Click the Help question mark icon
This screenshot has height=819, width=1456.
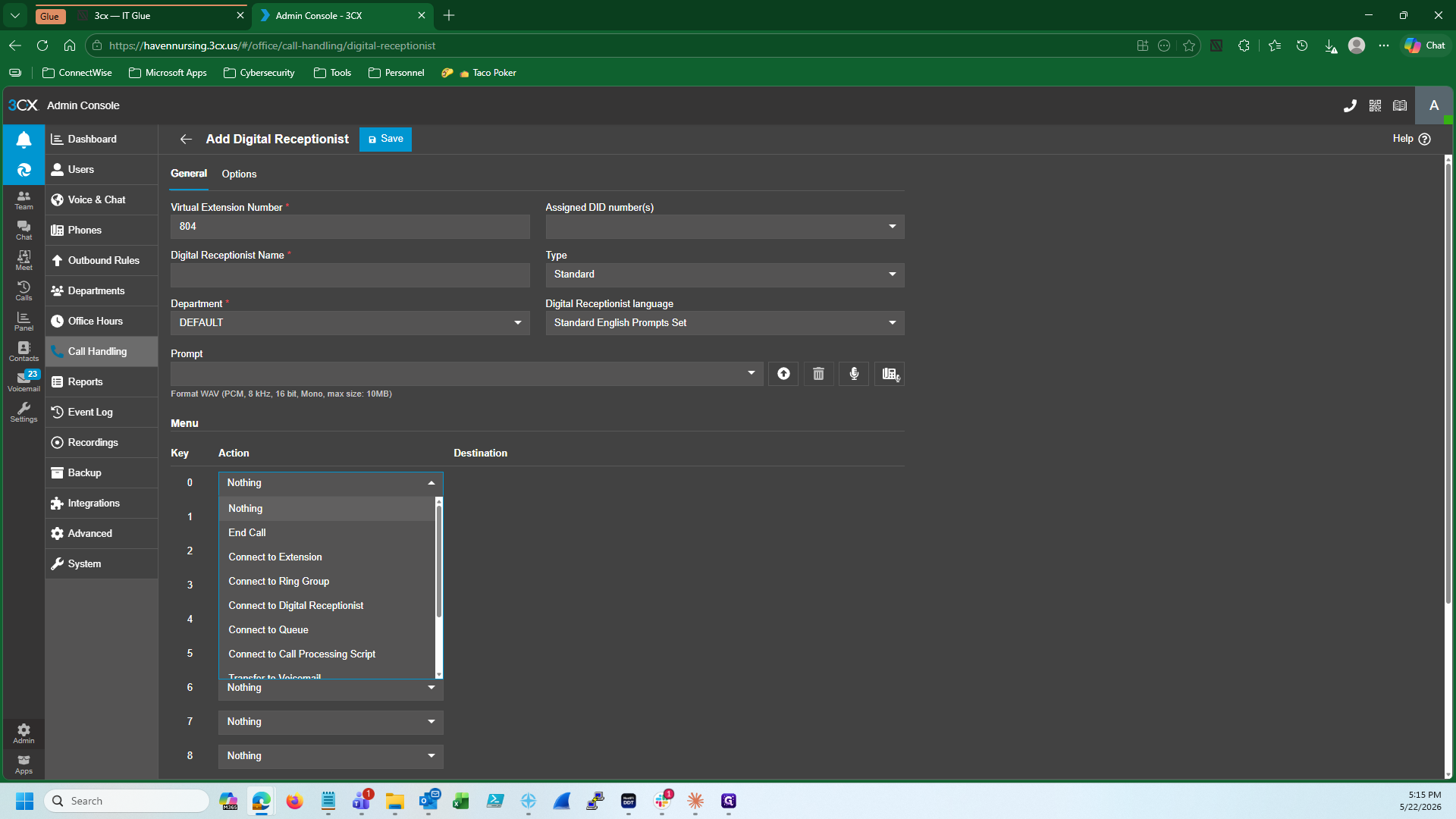pos(1424,140)
